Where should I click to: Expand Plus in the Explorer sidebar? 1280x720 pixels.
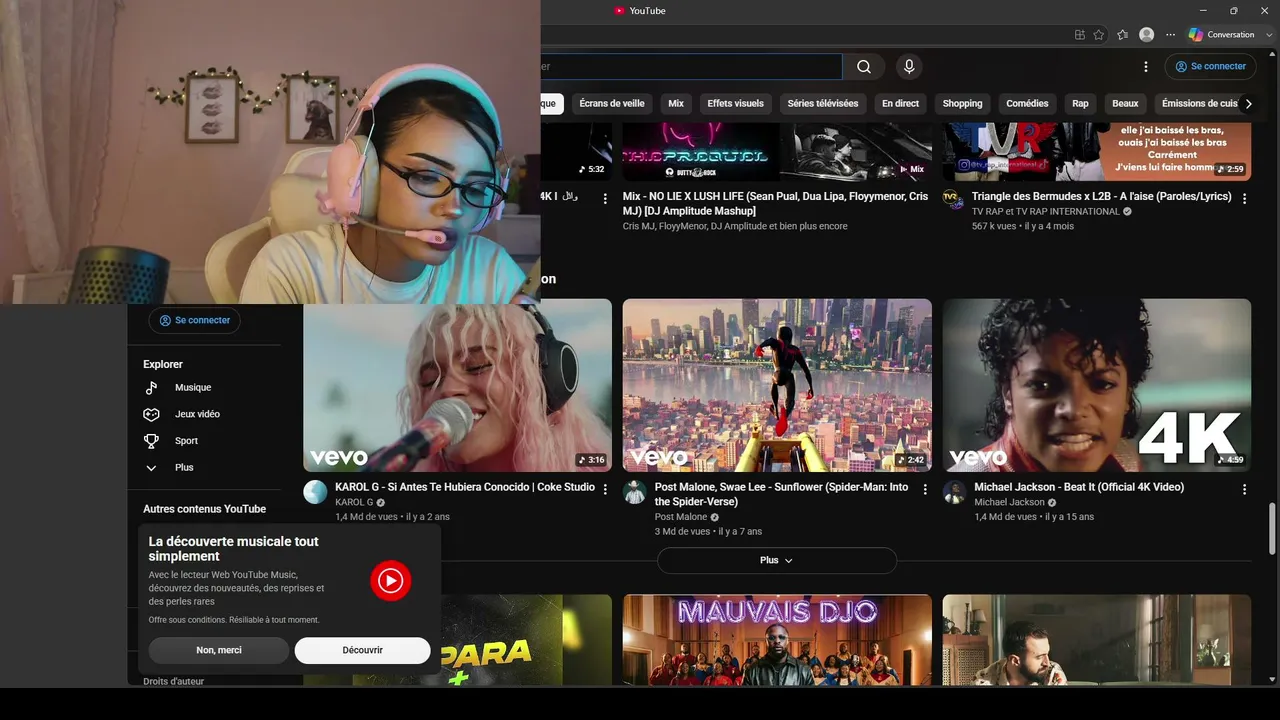click(x=185, y=468)
